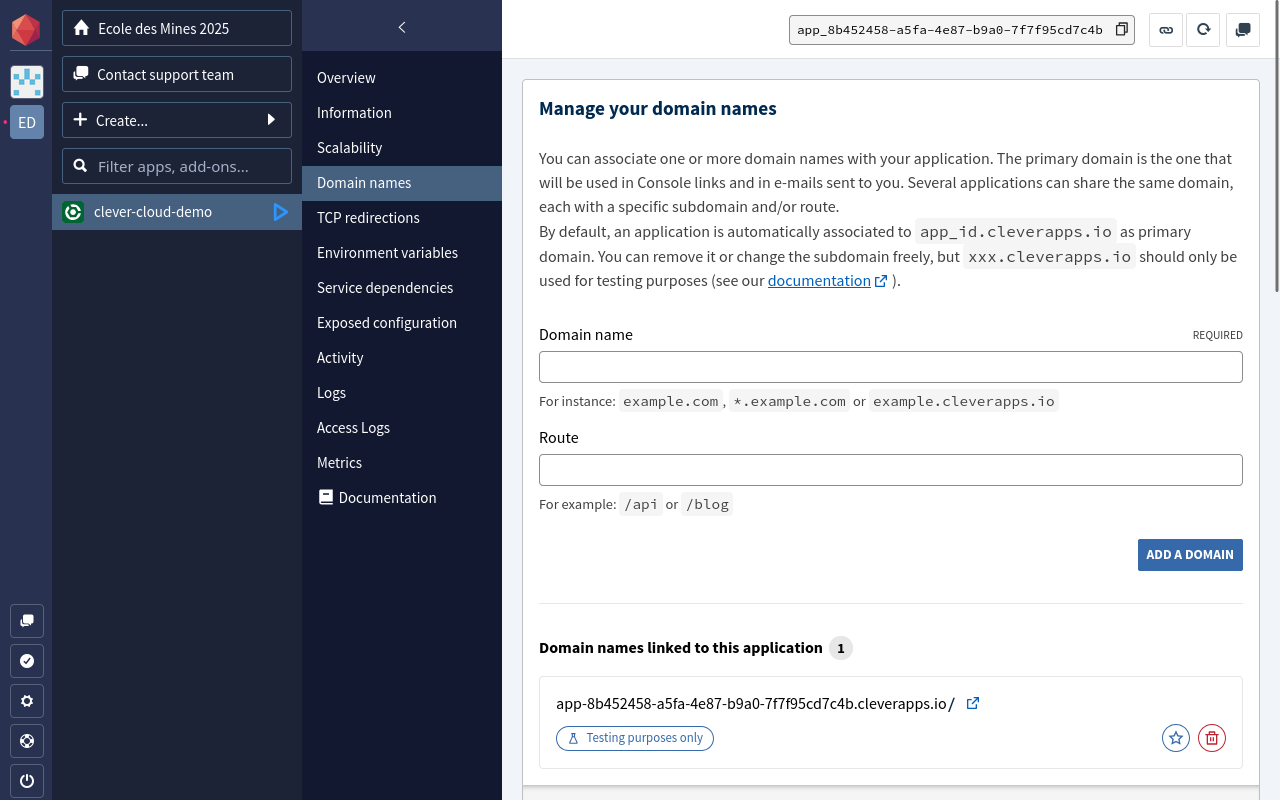Switch to the TCP redirections section

tap(367, 217)
